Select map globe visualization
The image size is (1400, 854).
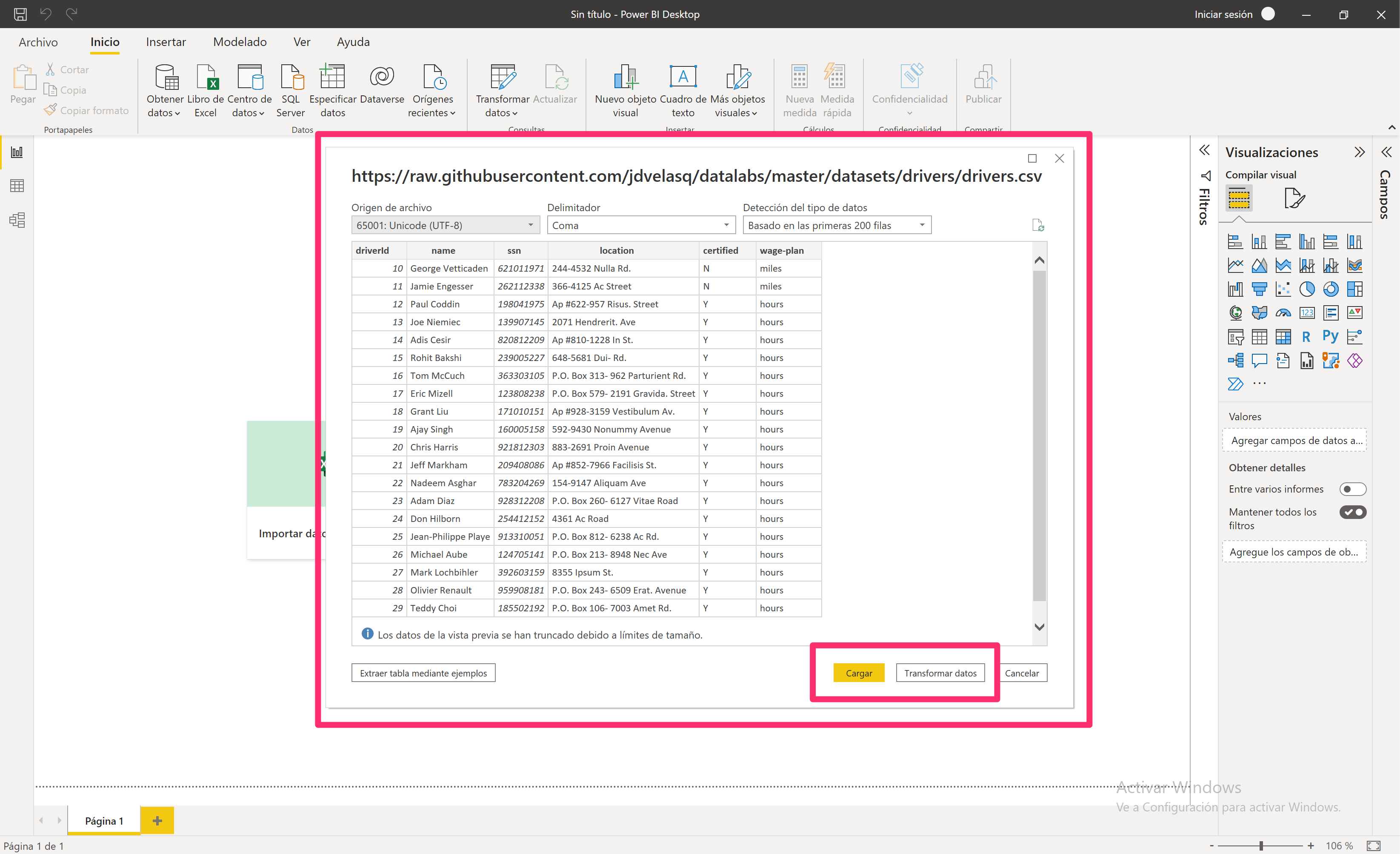tap(1235, 313)
